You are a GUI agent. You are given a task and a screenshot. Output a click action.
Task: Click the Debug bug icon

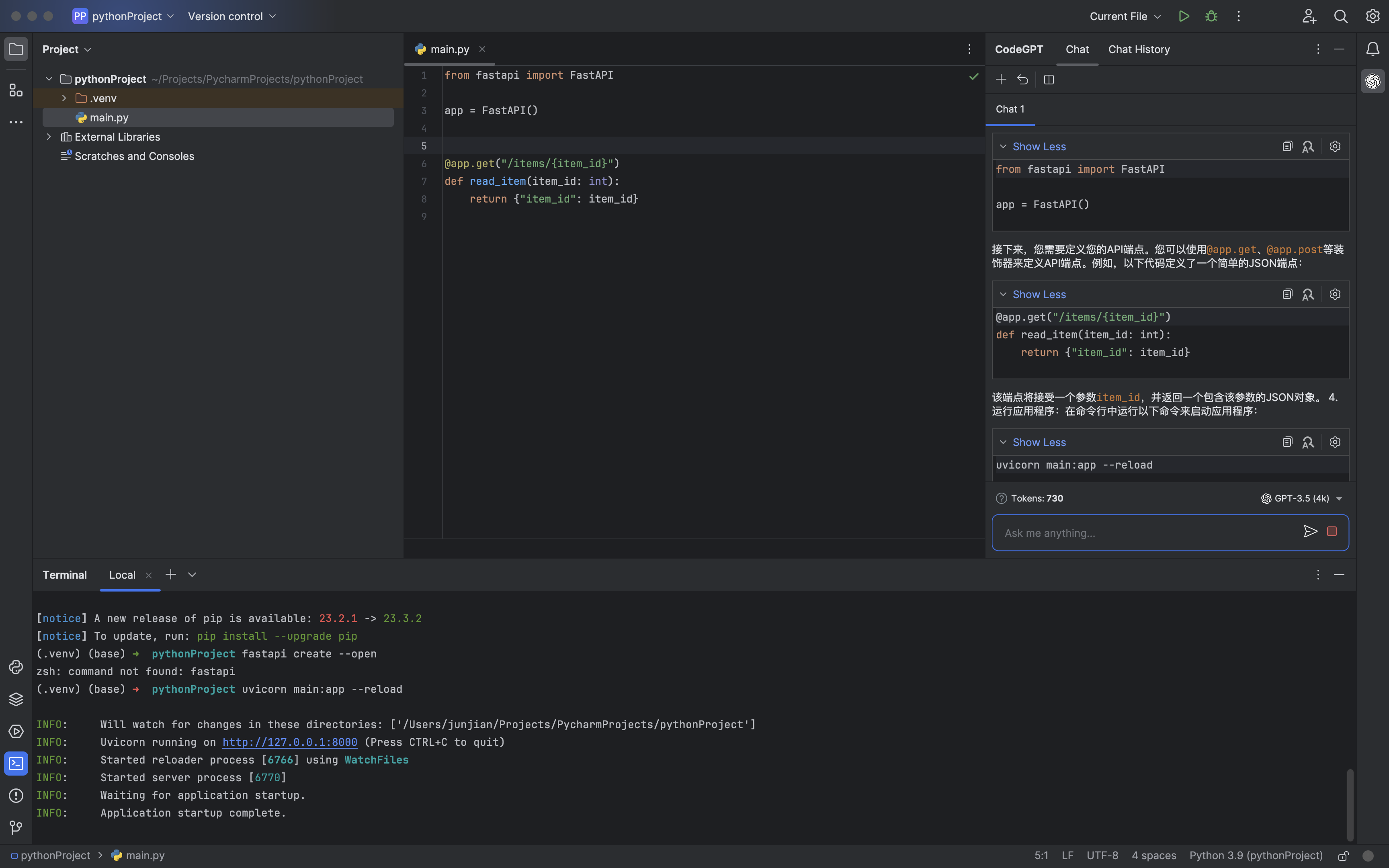click(x=1211, y=16)
